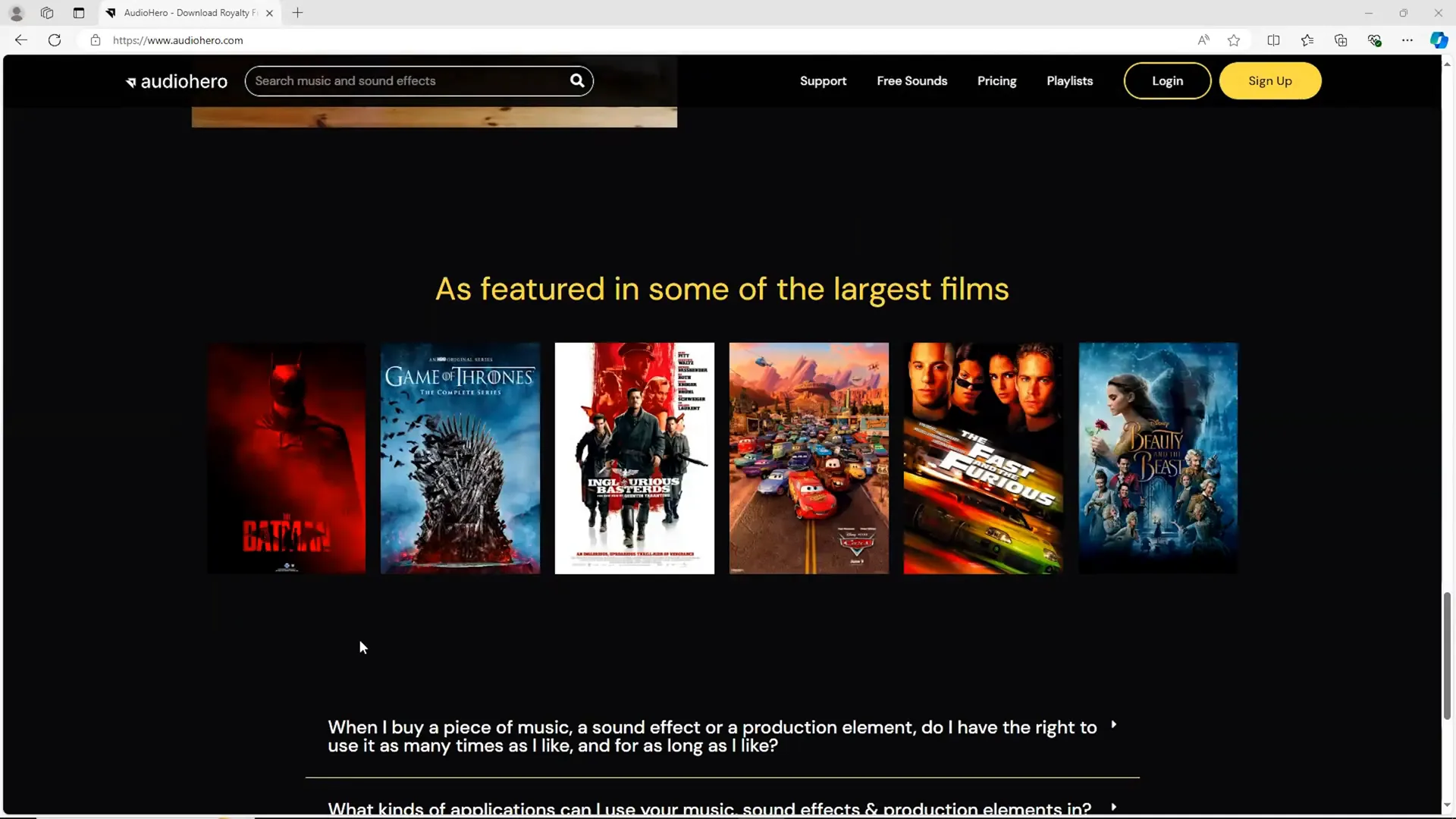
Task: Click the FAQ text about kinds of applications
Action: click(709, 808)
